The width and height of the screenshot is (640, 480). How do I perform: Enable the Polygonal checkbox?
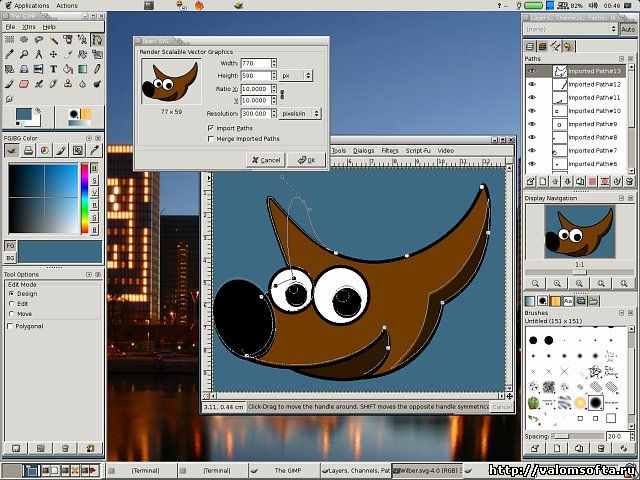[x=10, y=326]
